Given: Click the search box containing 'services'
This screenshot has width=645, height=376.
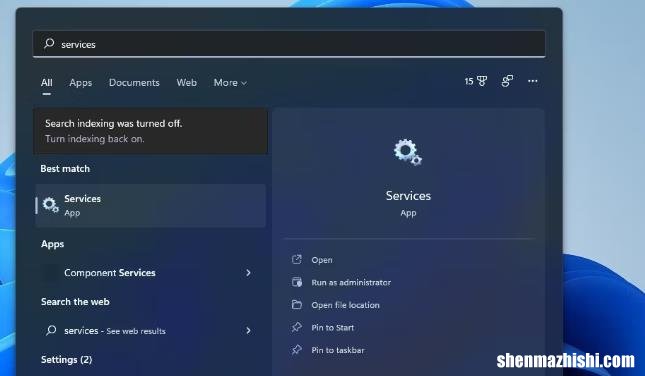Looking at the screenshot, I should point(289,44).
